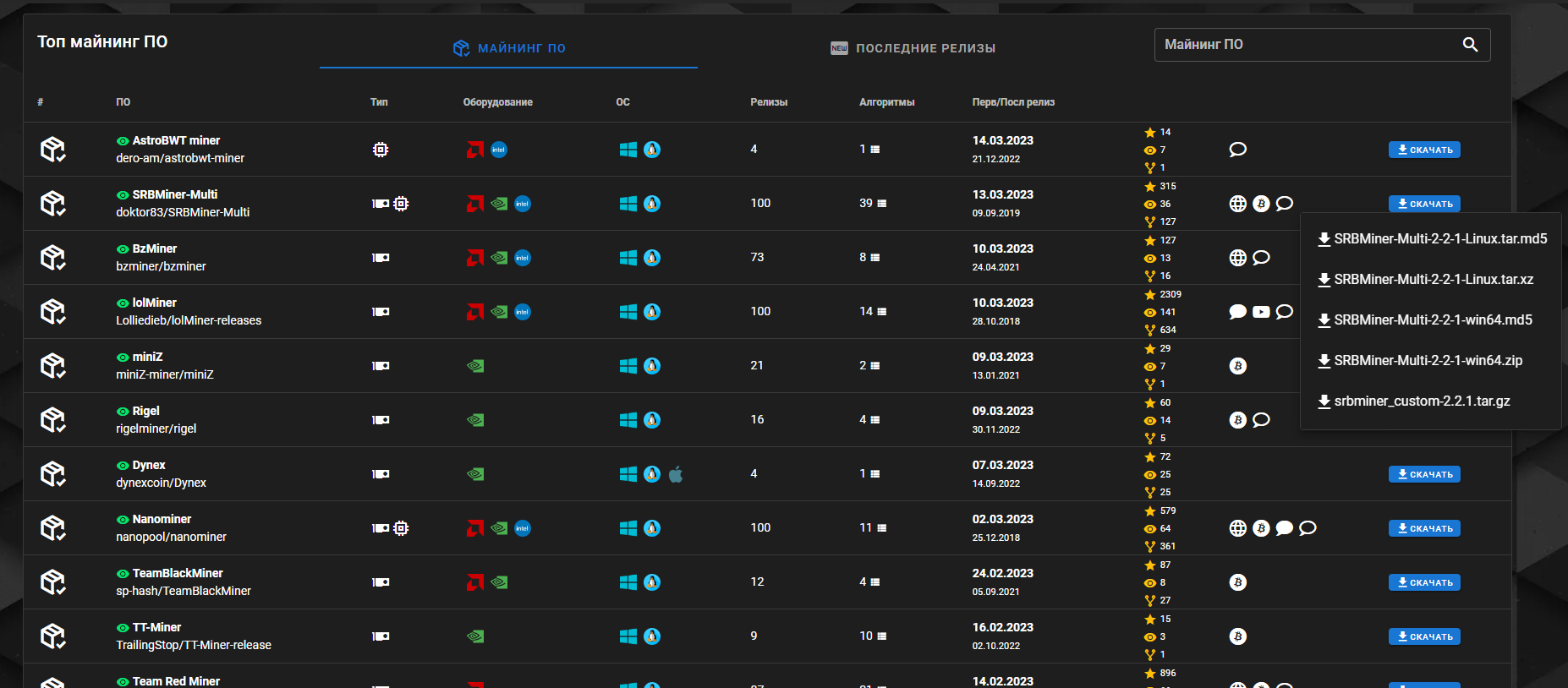
Task: Open the globe website icon for Nanominer
Action: coord(1237,528)
